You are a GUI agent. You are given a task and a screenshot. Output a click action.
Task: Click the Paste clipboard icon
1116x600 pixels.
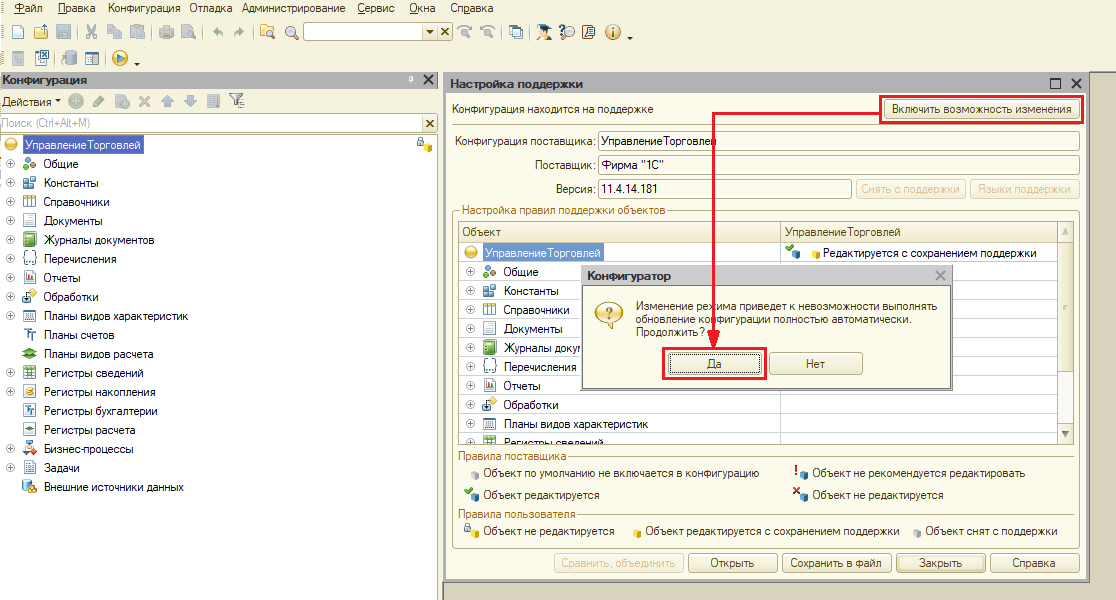(x=137, y=32)
